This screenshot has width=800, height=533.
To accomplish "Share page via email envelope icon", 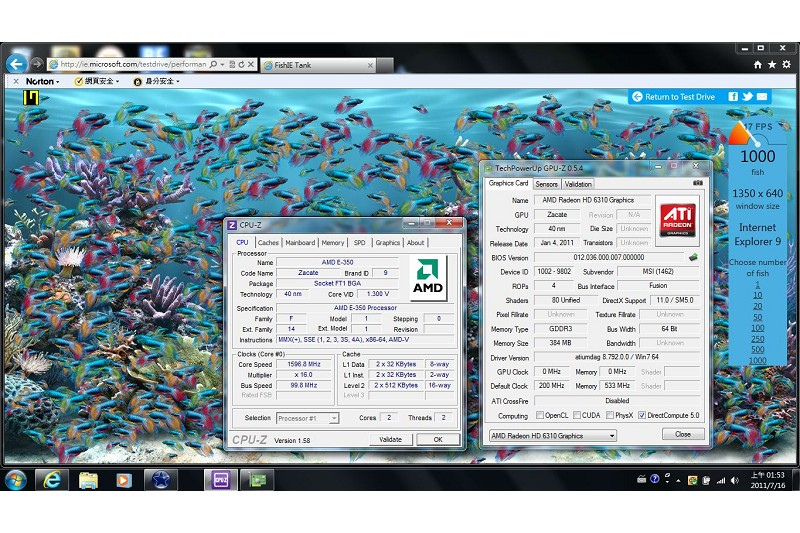I will tap(762, 96).
